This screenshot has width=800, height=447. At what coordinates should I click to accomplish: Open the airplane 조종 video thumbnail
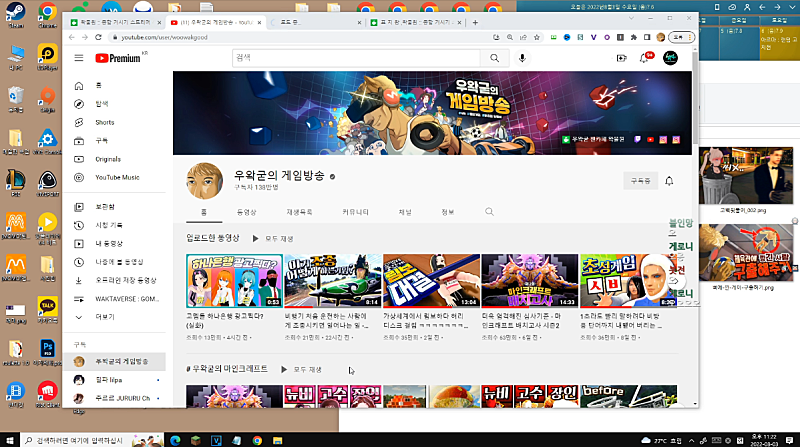point(333,281)
